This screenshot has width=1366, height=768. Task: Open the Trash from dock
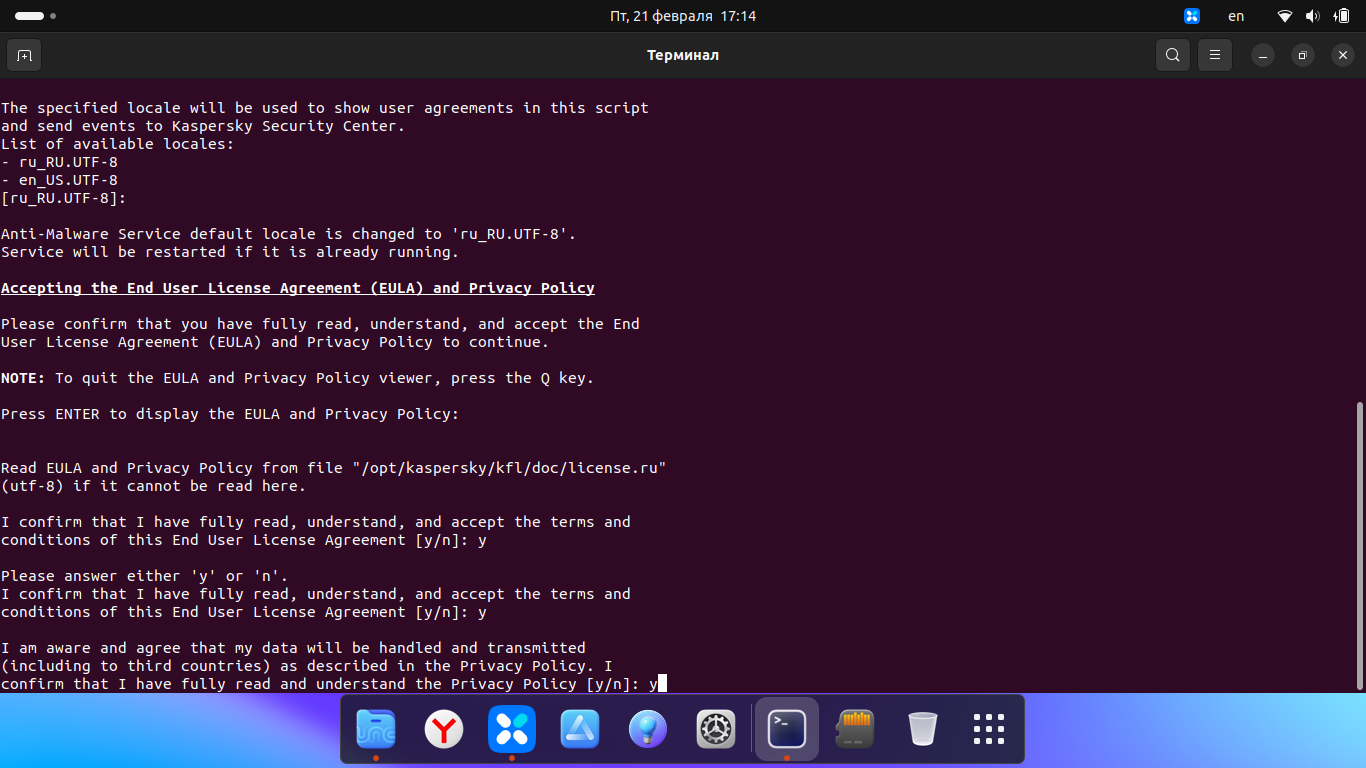(x=923, y=729)
